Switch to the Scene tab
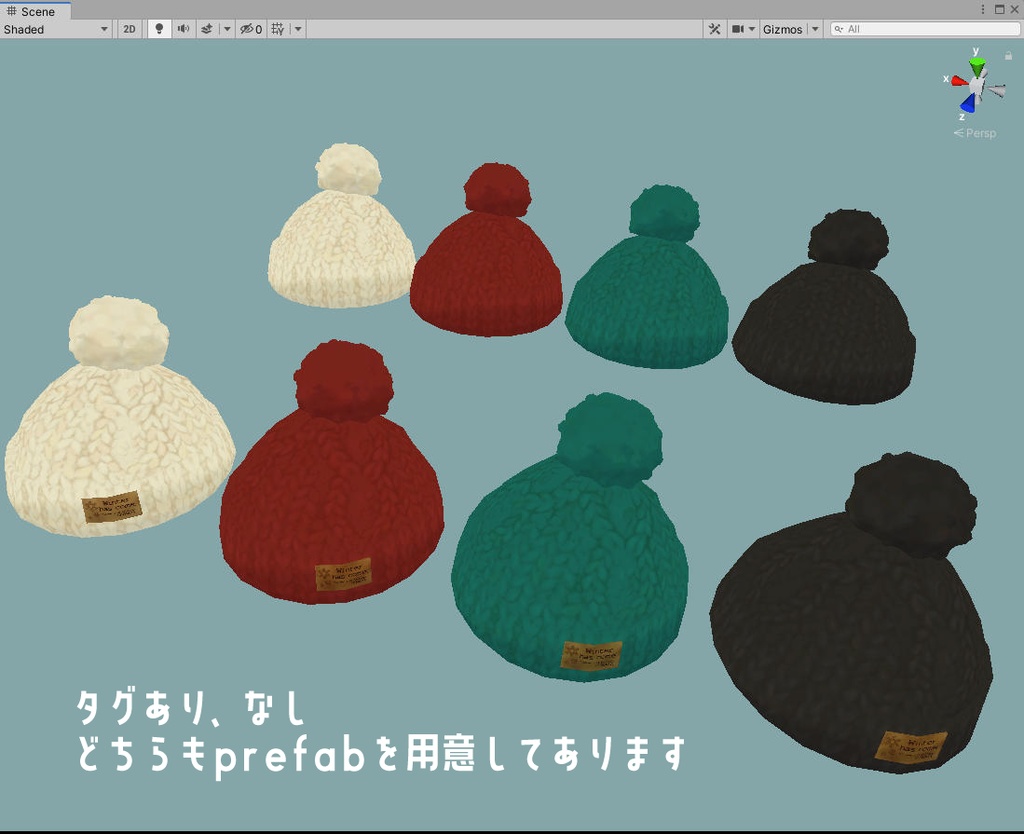This screenshot has height=834, width=1024. 38,11
